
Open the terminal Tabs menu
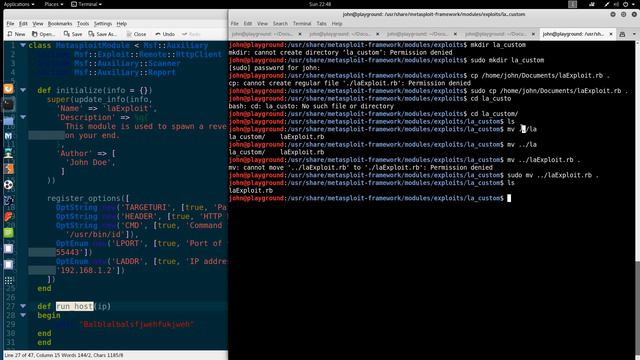coord(321,24)
